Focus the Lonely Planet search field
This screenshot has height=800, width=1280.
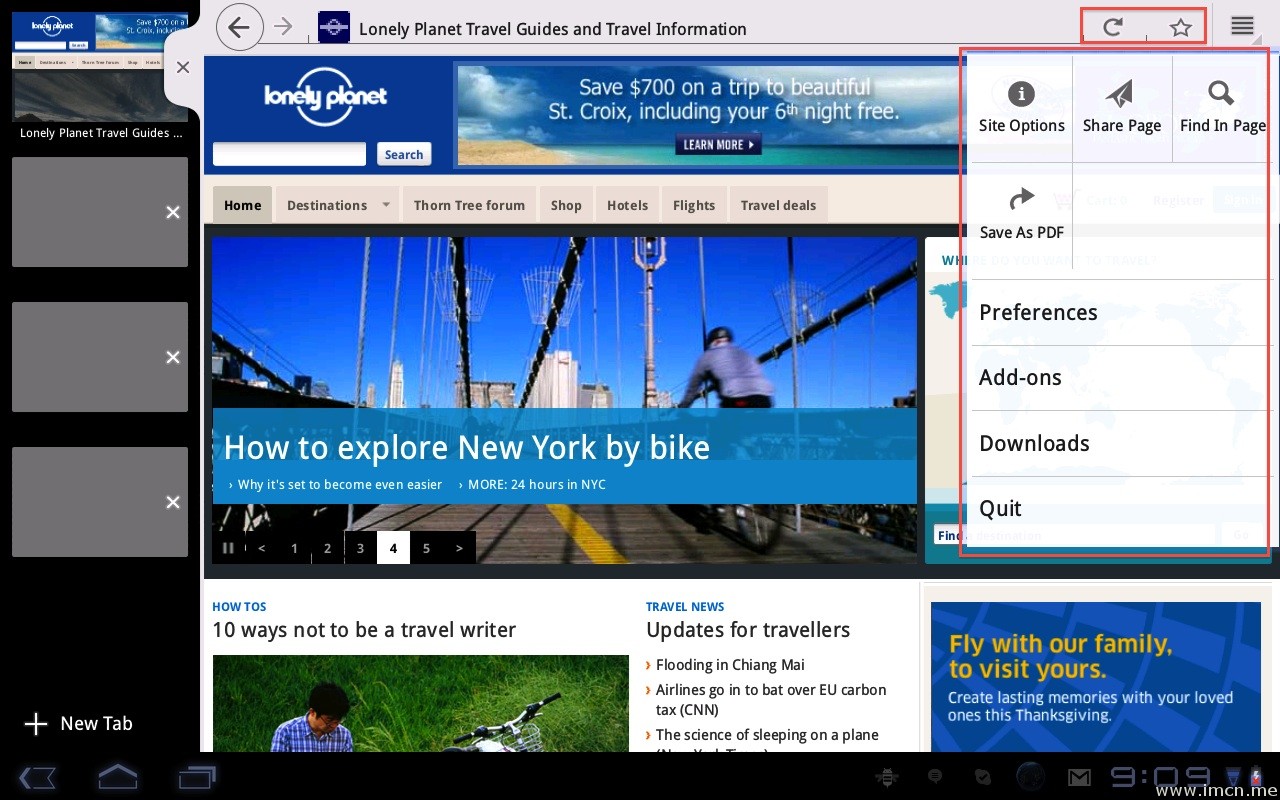tap(289, 154)
